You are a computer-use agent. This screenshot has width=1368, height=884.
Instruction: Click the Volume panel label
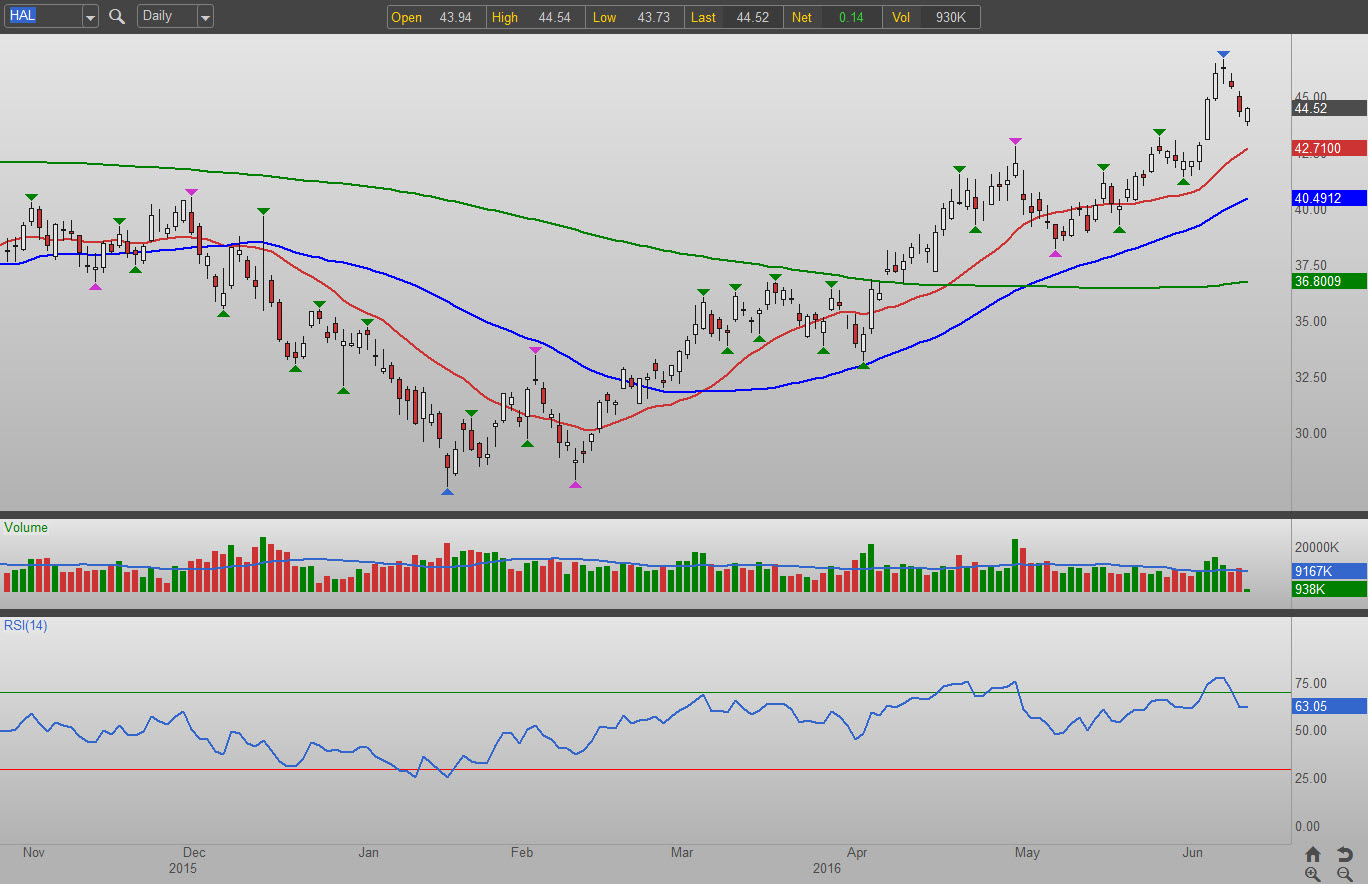coord(26,528)
